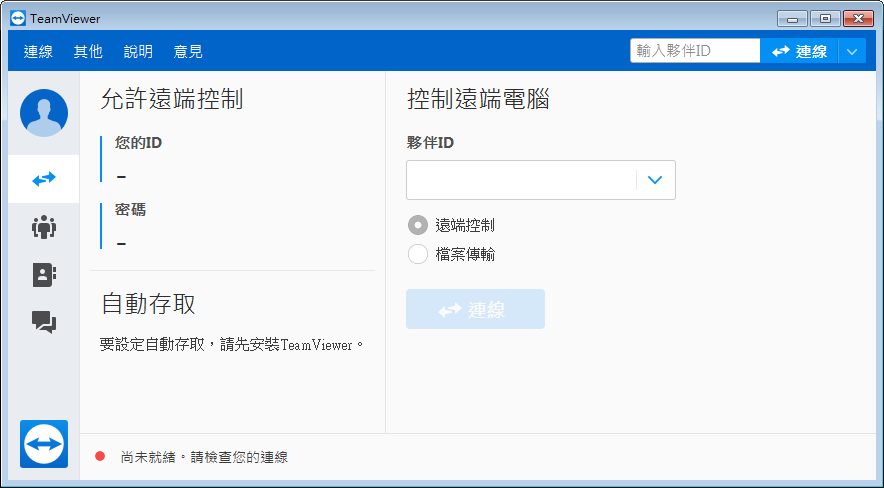Screen dimensions: 884x488
Task: Open the 其他 menu
Action: [x=88, y=51]
